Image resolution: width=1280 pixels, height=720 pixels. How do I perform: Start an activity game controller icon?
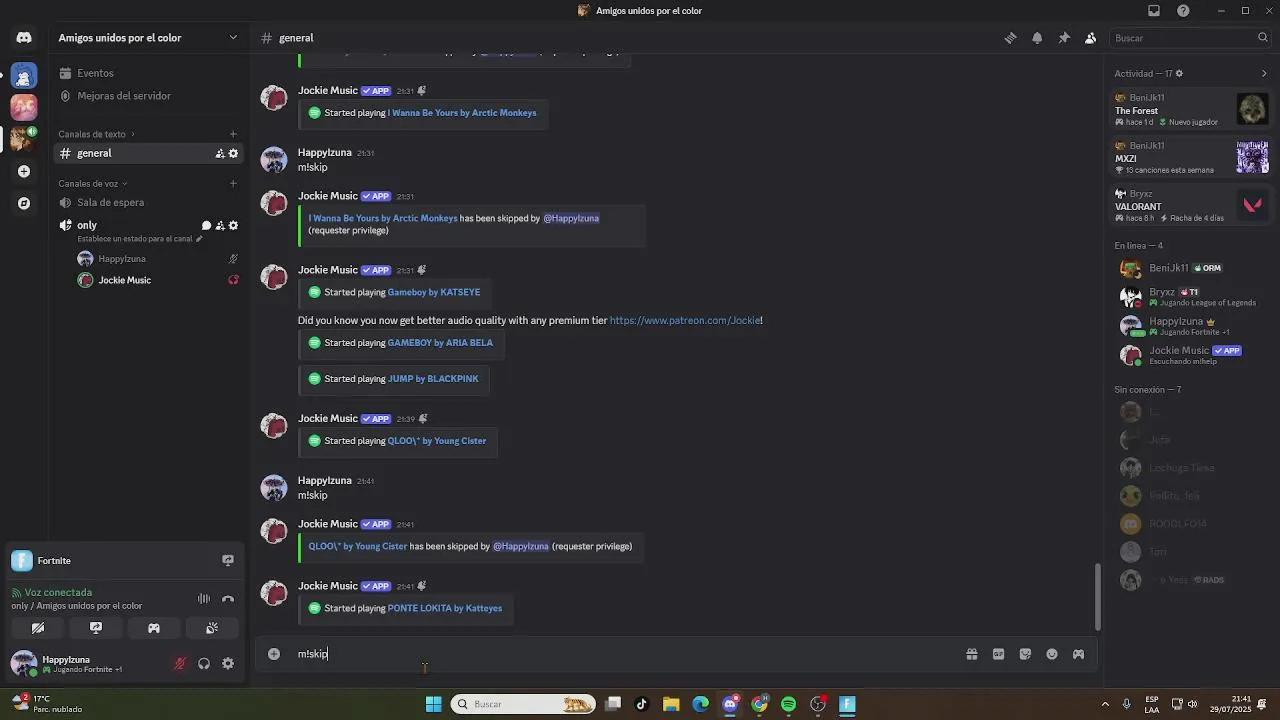point(154,628)
